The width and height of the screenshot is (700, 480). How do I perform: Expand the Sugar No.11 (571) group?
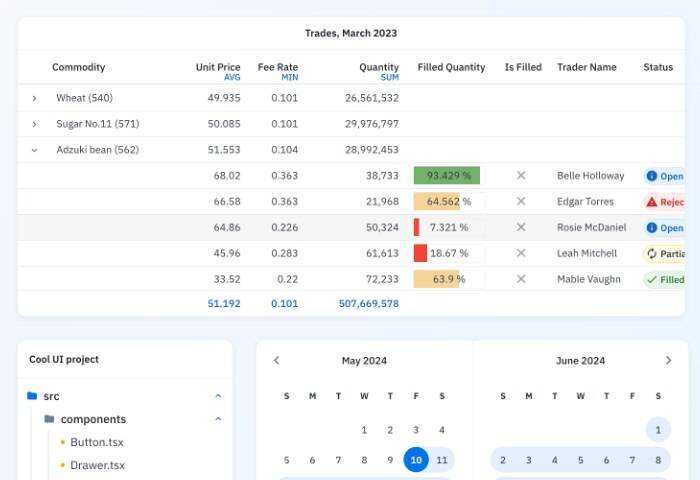click(34, 124)
